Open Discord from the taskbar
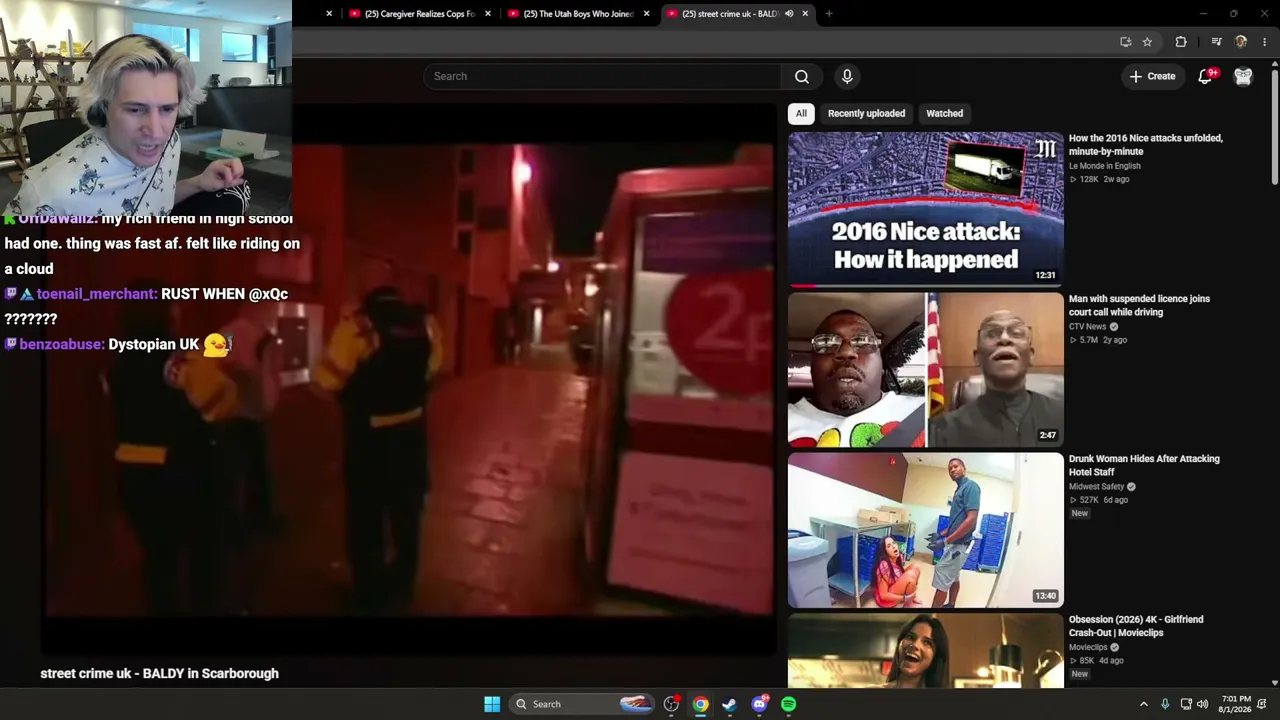Image resolution: width=1280 pixels, height=720 pixels. pos(759,704)
